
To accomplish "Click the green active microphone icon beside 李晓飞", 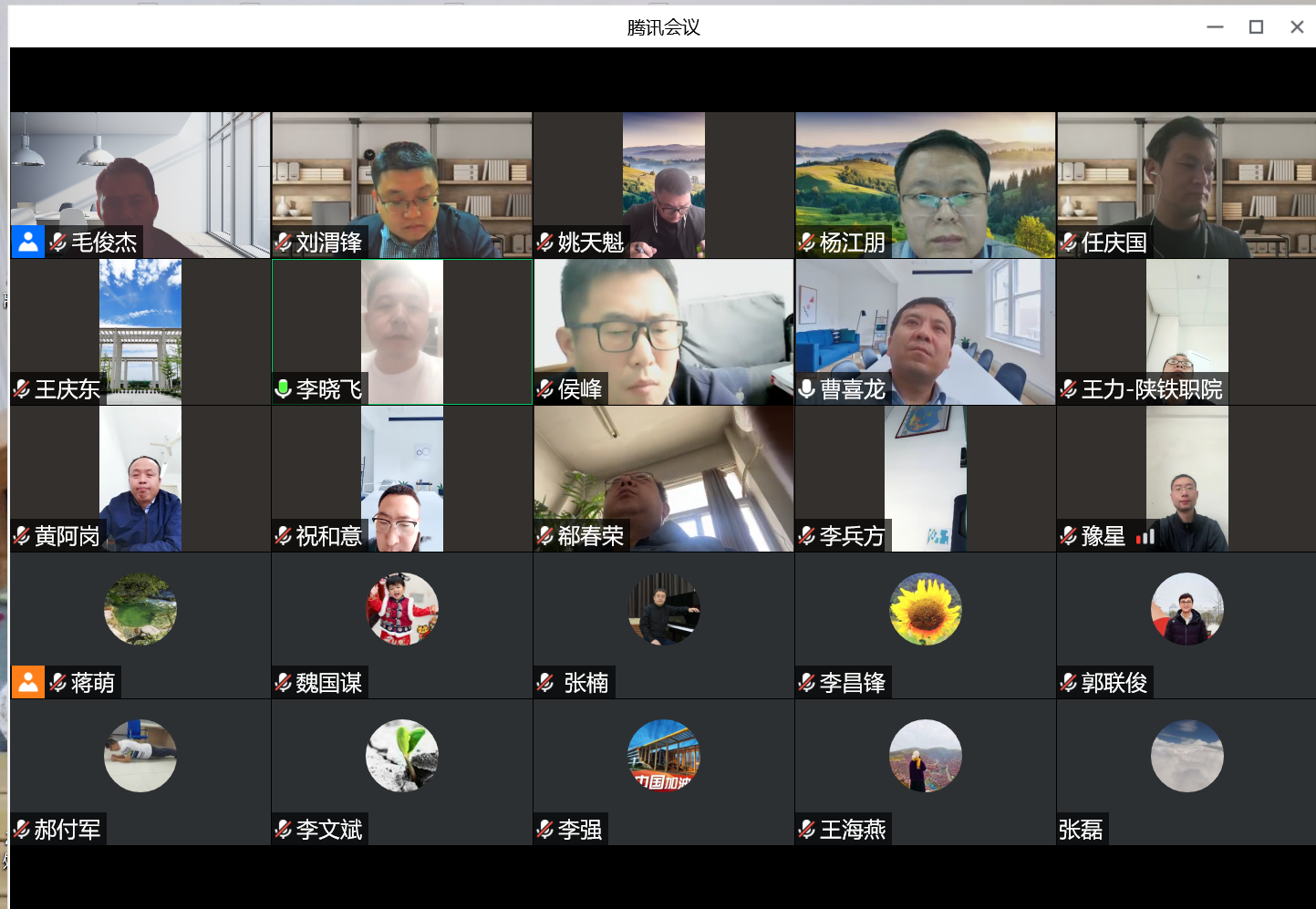I will tap(284, 389).
